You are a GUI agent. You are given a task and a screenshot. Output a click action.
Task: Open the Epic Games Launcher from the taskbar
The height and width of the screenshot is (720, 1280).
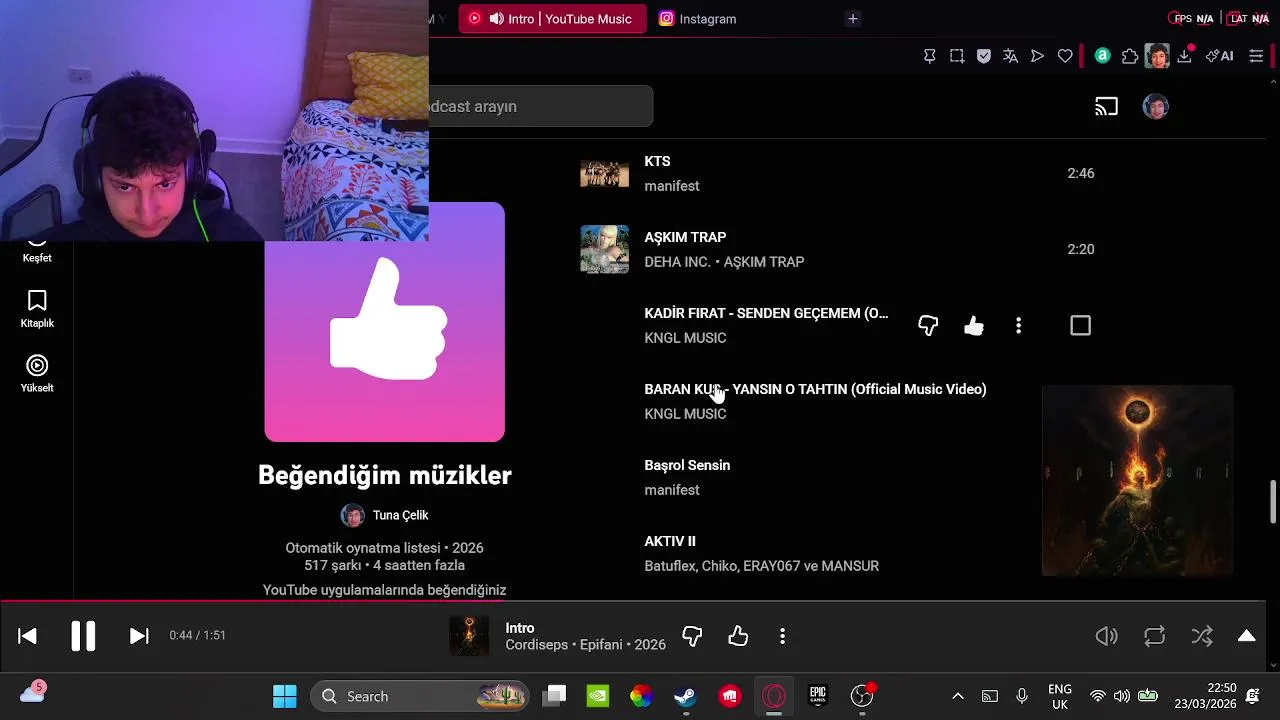coord(818,696)
